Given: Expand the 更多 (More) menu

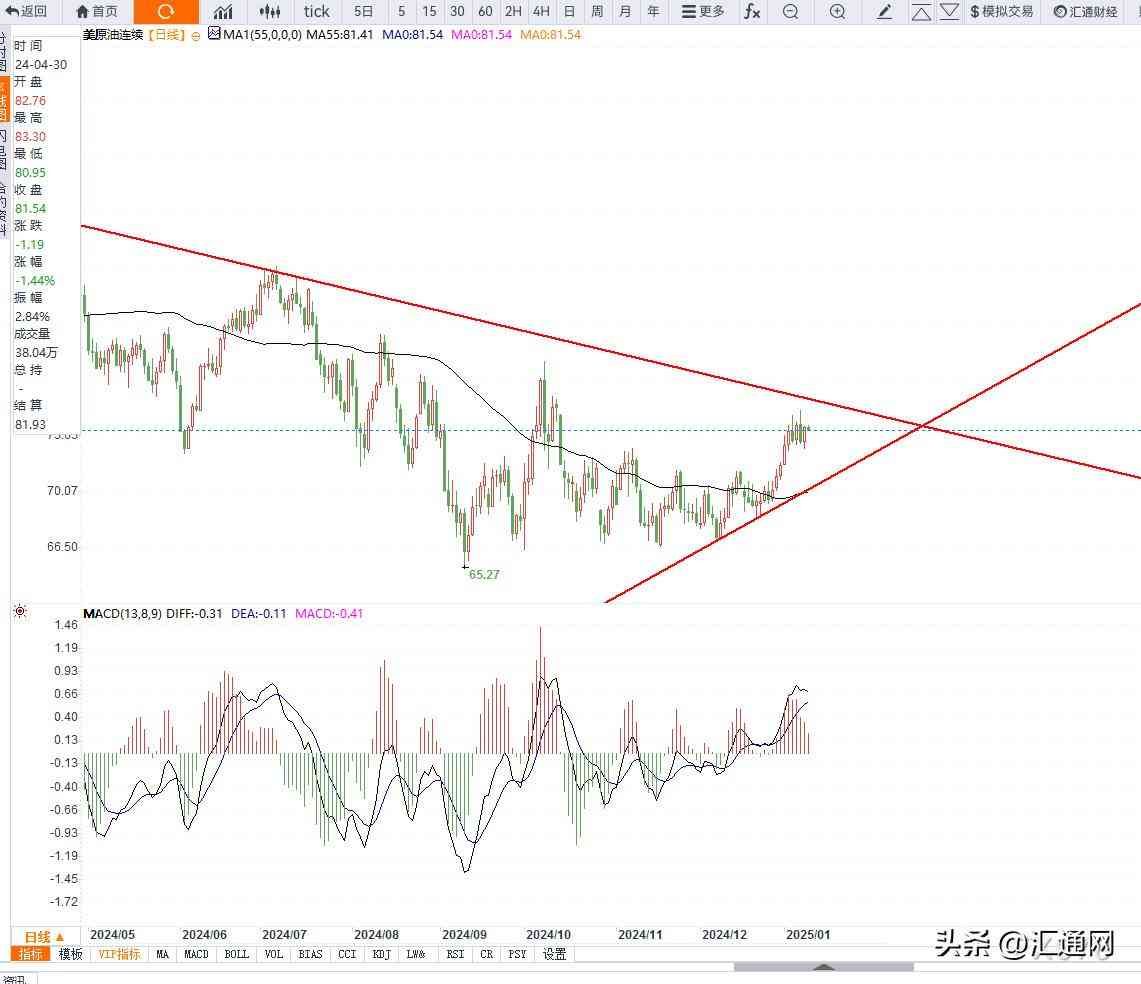Looking at the screenshot, I should tap(703, 12).
